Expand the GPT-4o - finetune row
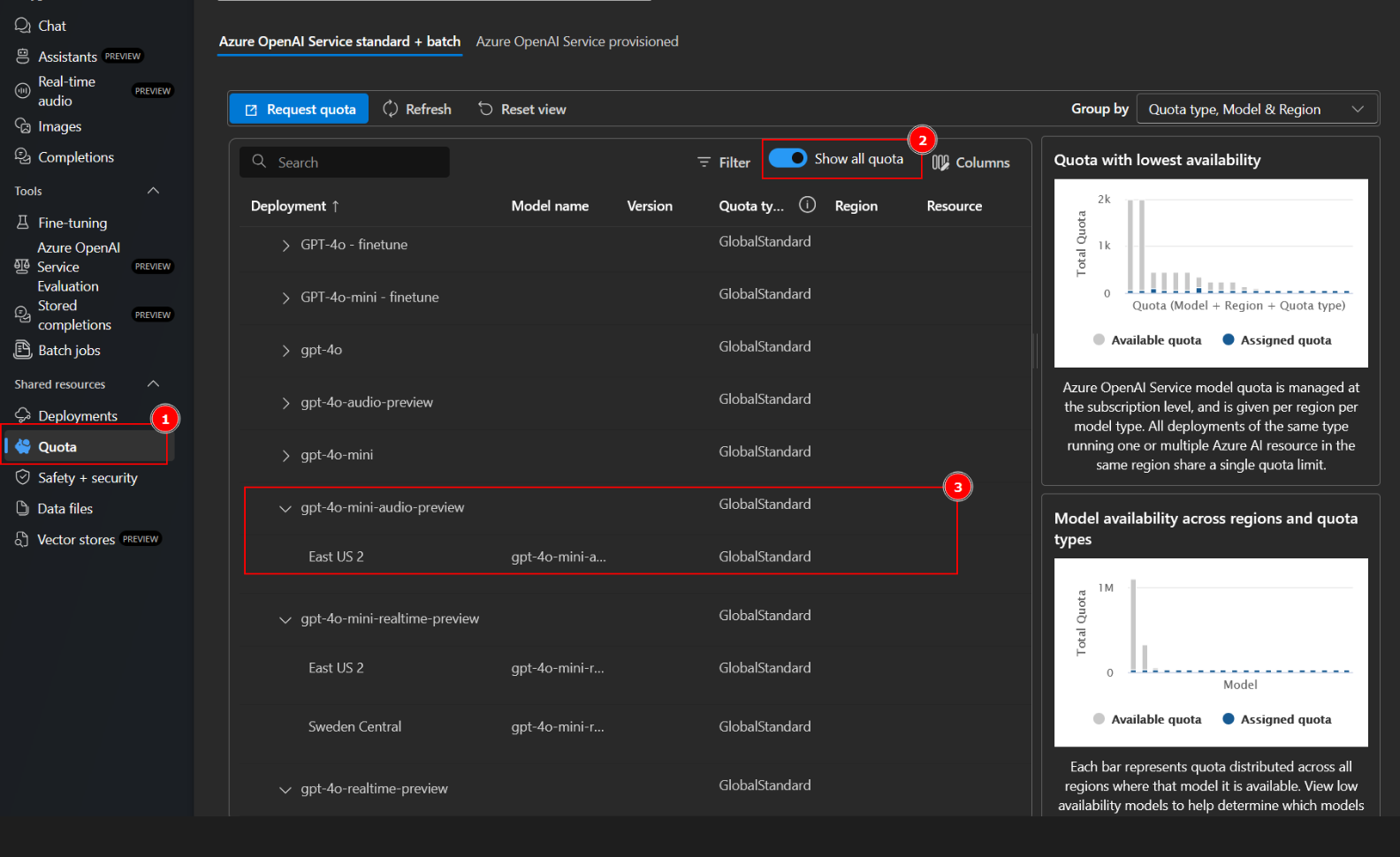 (285, 246)
